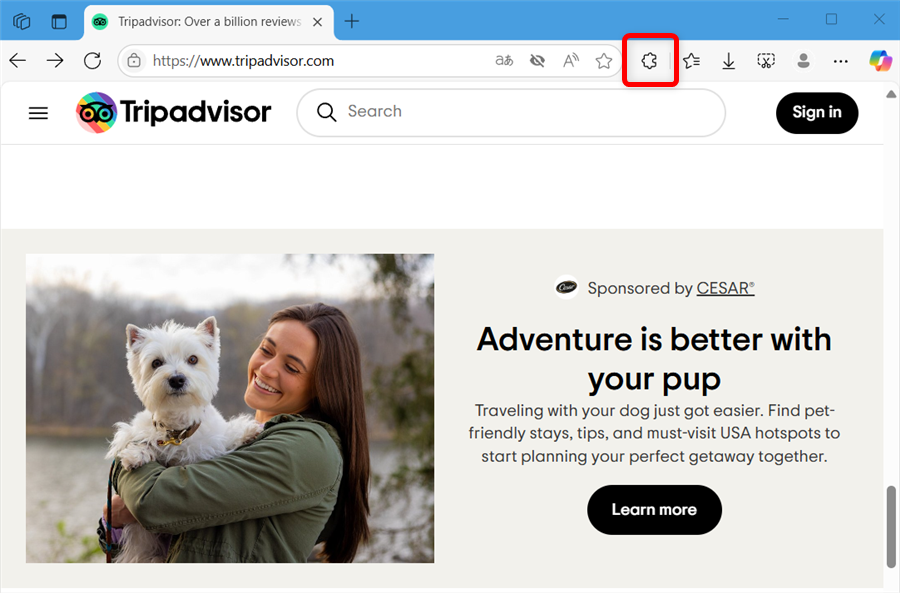Open Tripadvisor hamburger menu
This screenshot has height=593, width=900.
coord(38,113)
